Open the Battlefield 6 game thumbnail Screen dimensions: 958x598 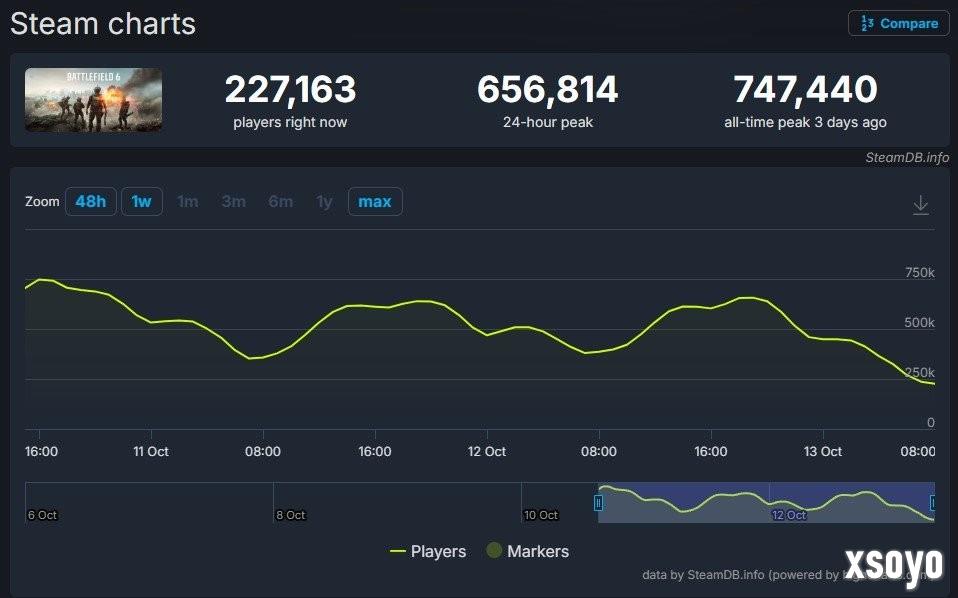click(x=93, y=100)
